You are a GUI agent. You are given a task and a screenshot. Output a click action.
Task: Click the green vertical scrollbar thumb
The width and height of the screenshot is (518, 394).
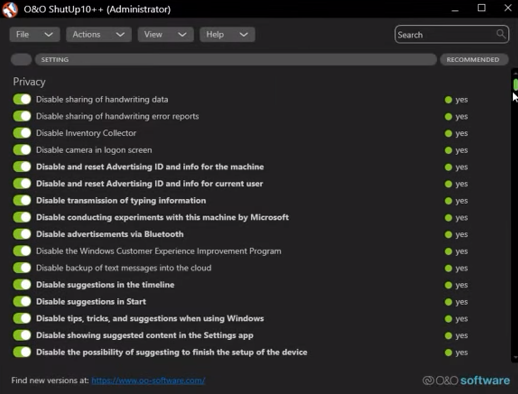click(x=515, y=84)
